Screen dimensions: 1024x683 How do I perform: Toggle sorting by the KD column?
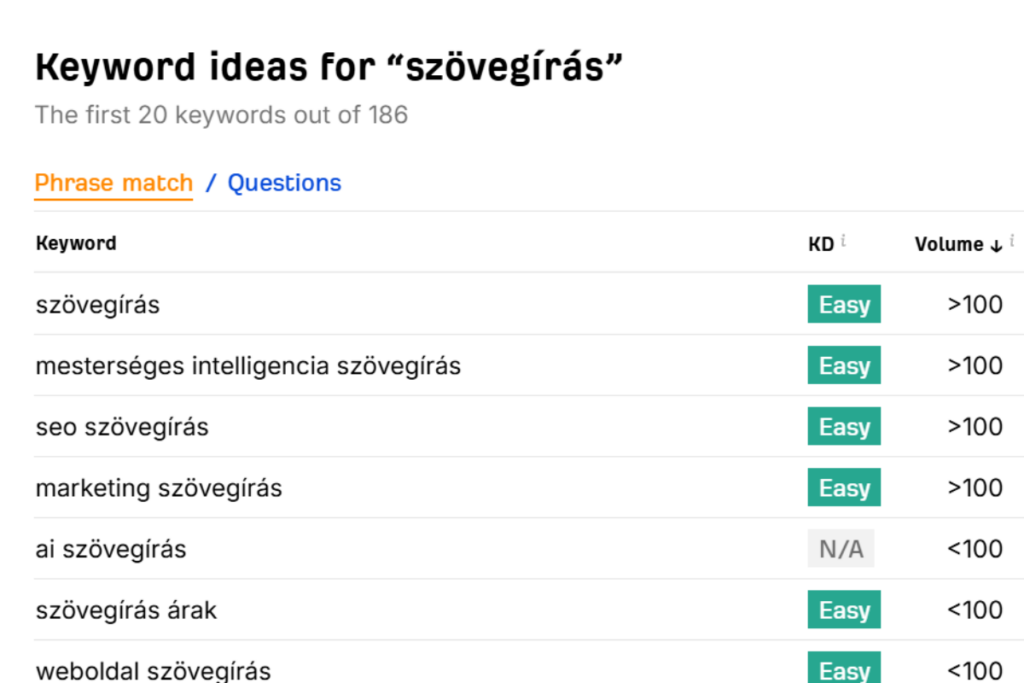pyautogui.click(x=818, y=243)
